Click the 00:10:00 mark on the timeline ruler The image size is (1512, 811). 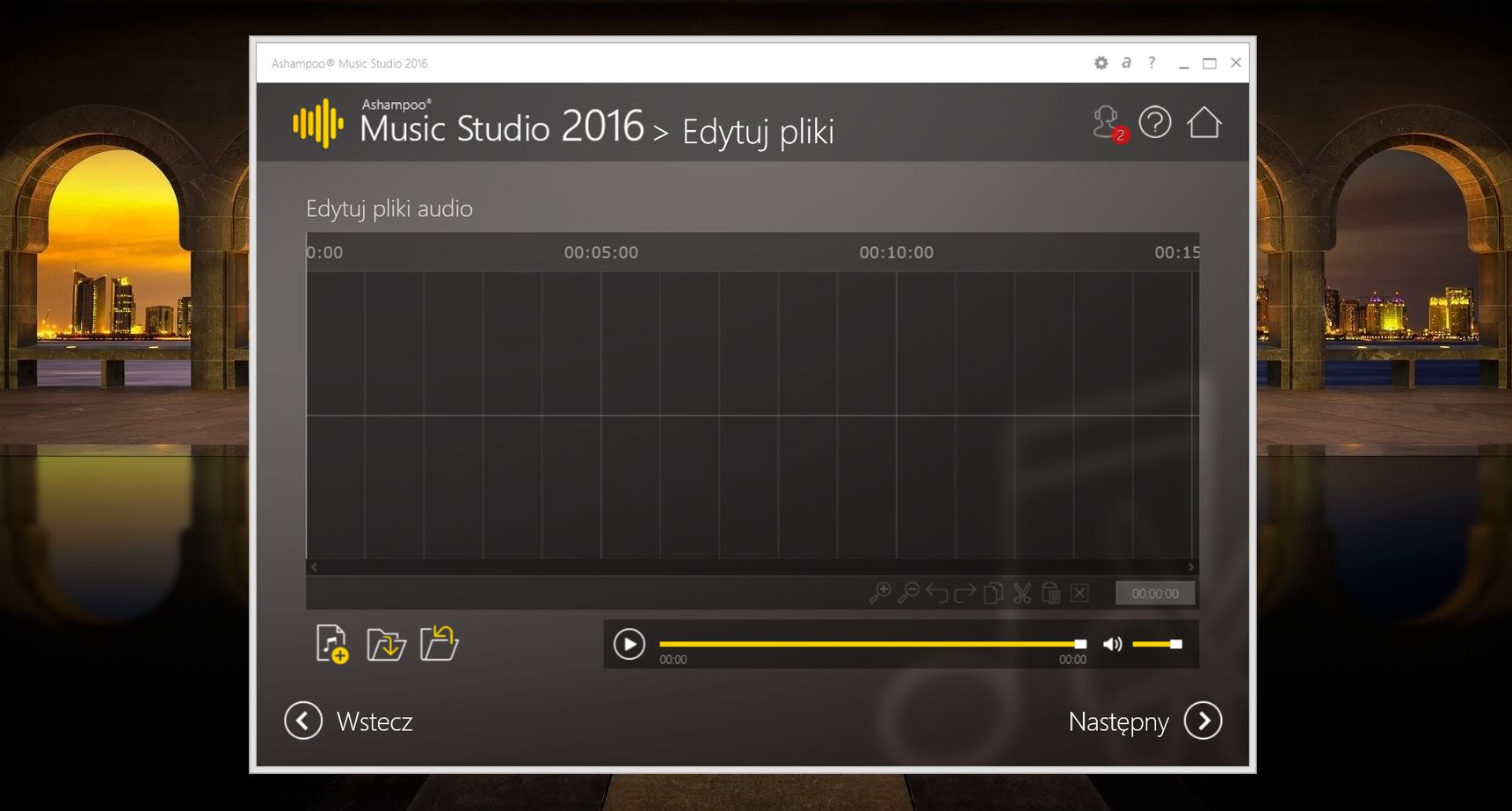897,252
